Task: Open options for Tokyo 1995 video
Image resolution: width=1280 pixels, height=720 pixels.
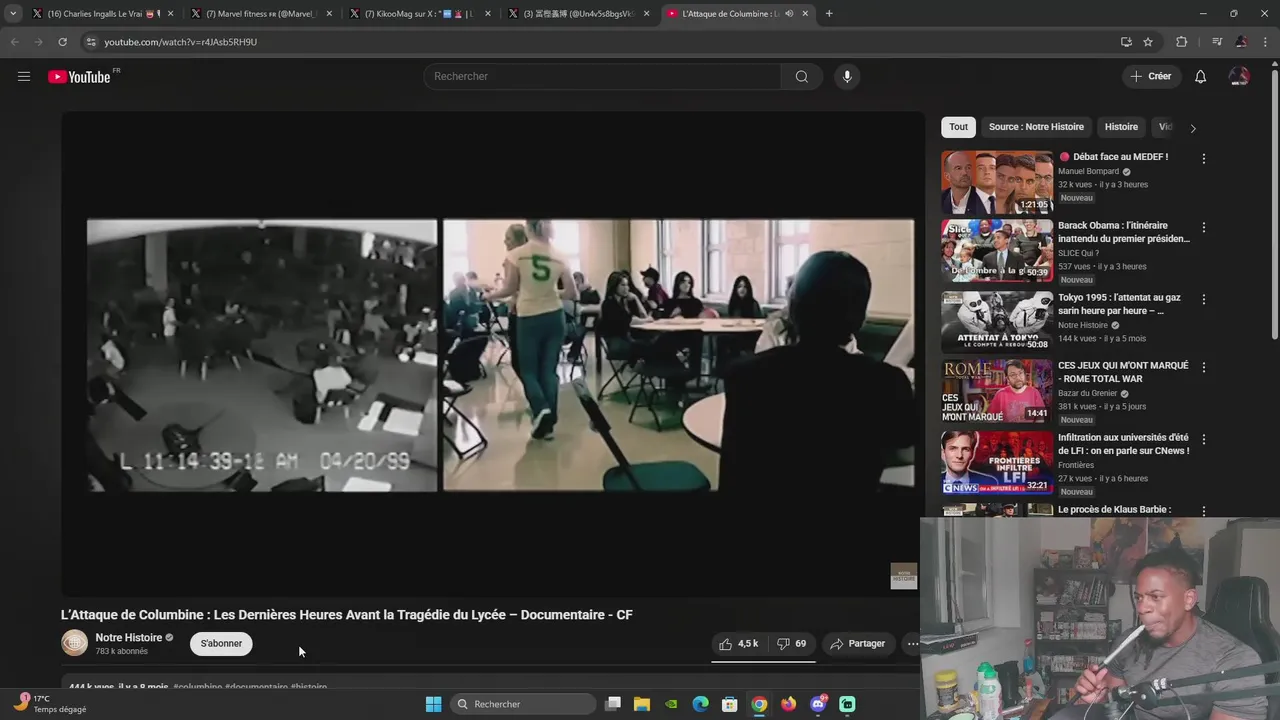Action: pos(1204,299)
